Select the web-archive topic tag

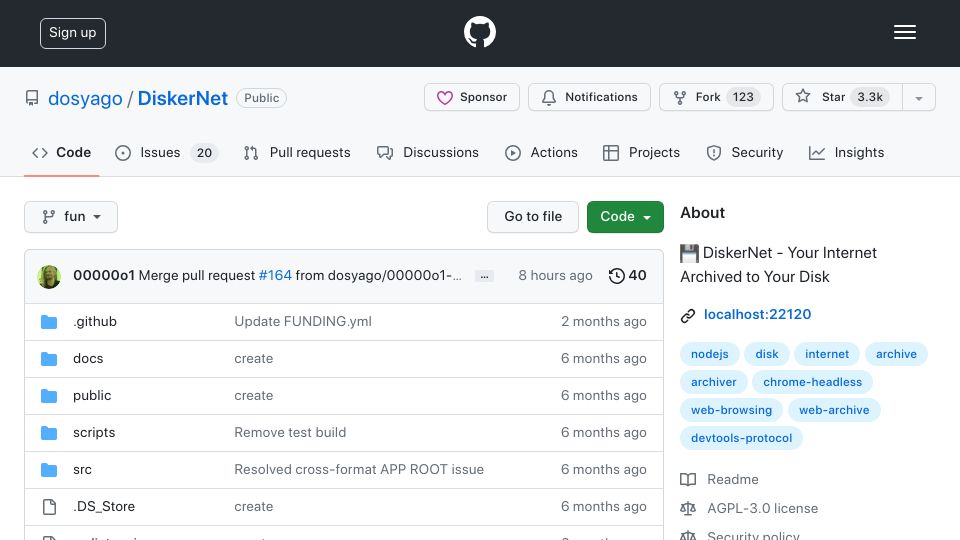[x=834, y=410]
